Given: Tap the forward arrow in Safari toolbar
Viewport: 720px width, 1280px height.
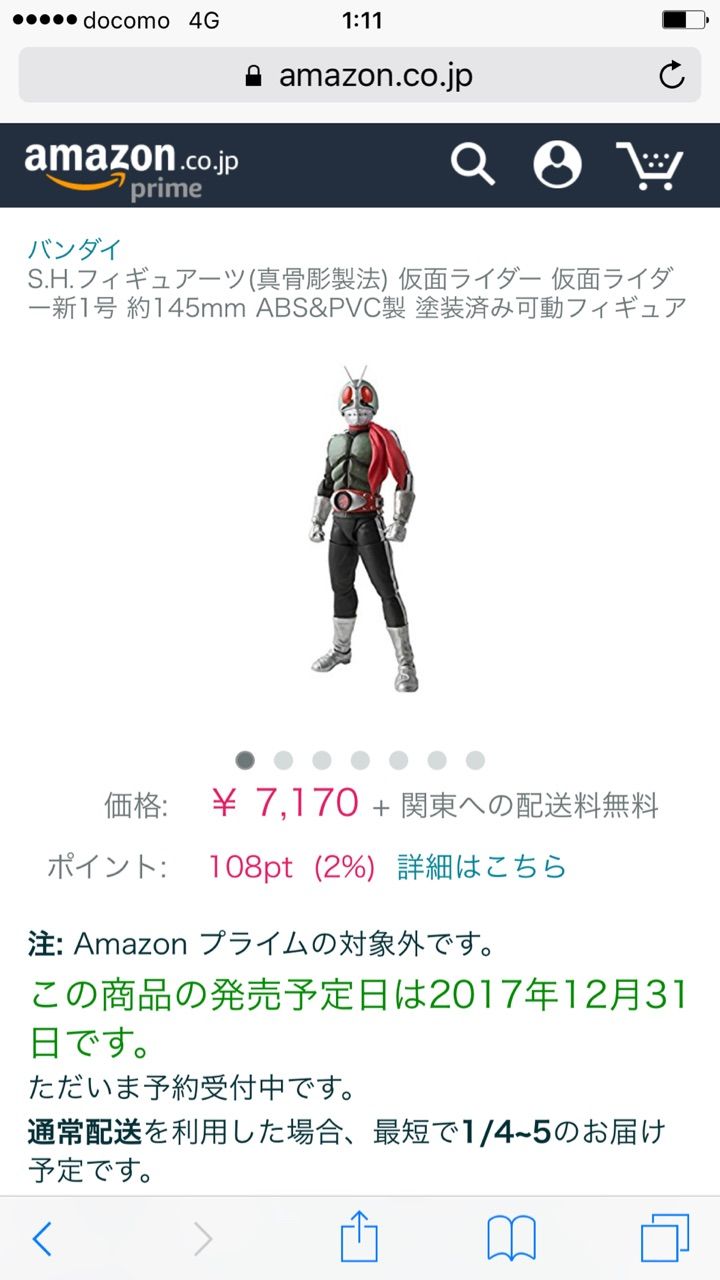Looking at the screenshot, I should [x=203, y=1239].
